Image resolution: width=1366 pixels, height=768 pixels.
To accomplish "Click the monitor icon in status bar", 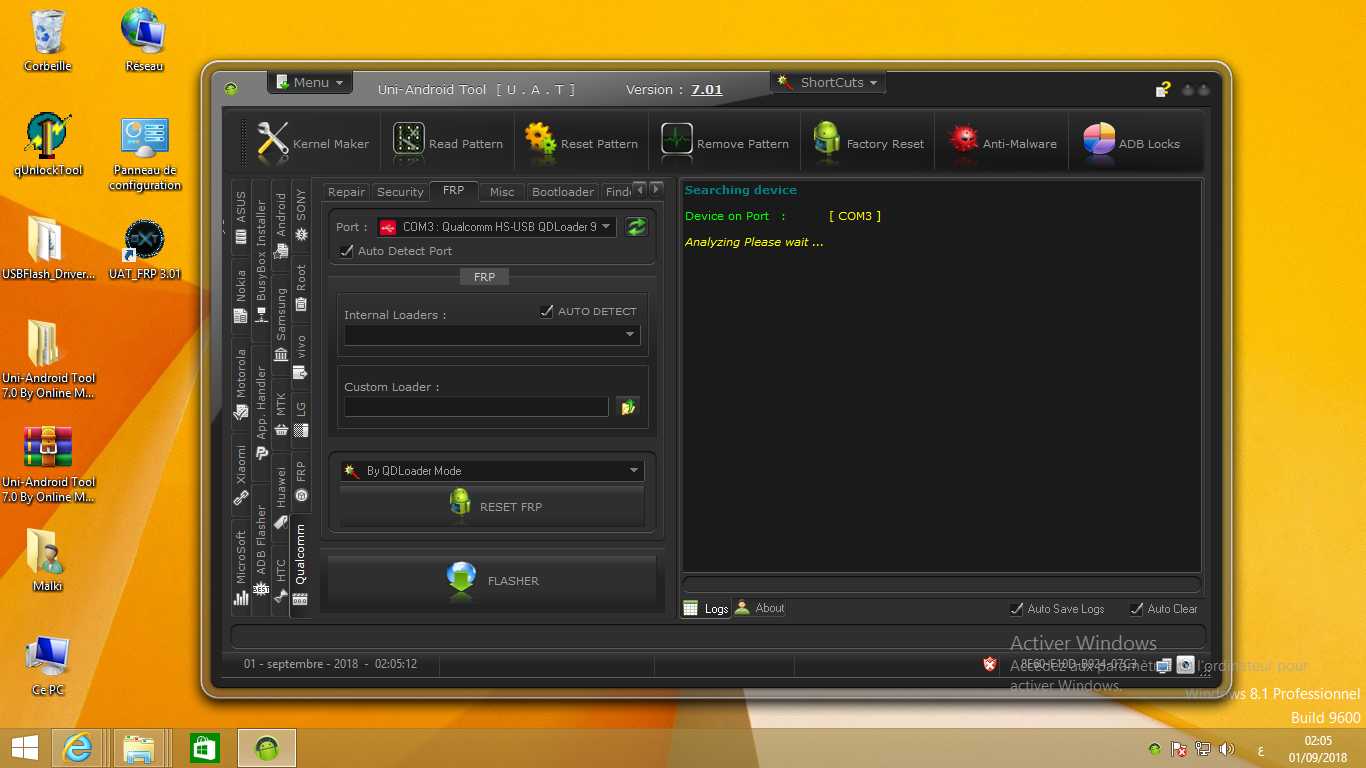I will pyautogui.click(x=1163, y=664).
